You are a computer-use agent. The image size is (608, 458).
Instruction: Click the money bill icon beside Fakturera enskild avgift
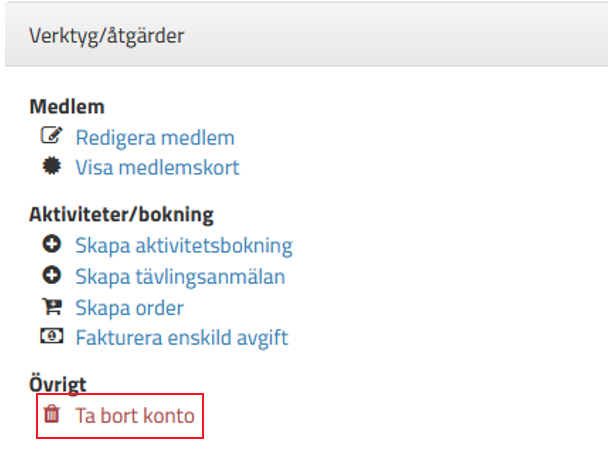pyautogui.click(x=51, y=337)
